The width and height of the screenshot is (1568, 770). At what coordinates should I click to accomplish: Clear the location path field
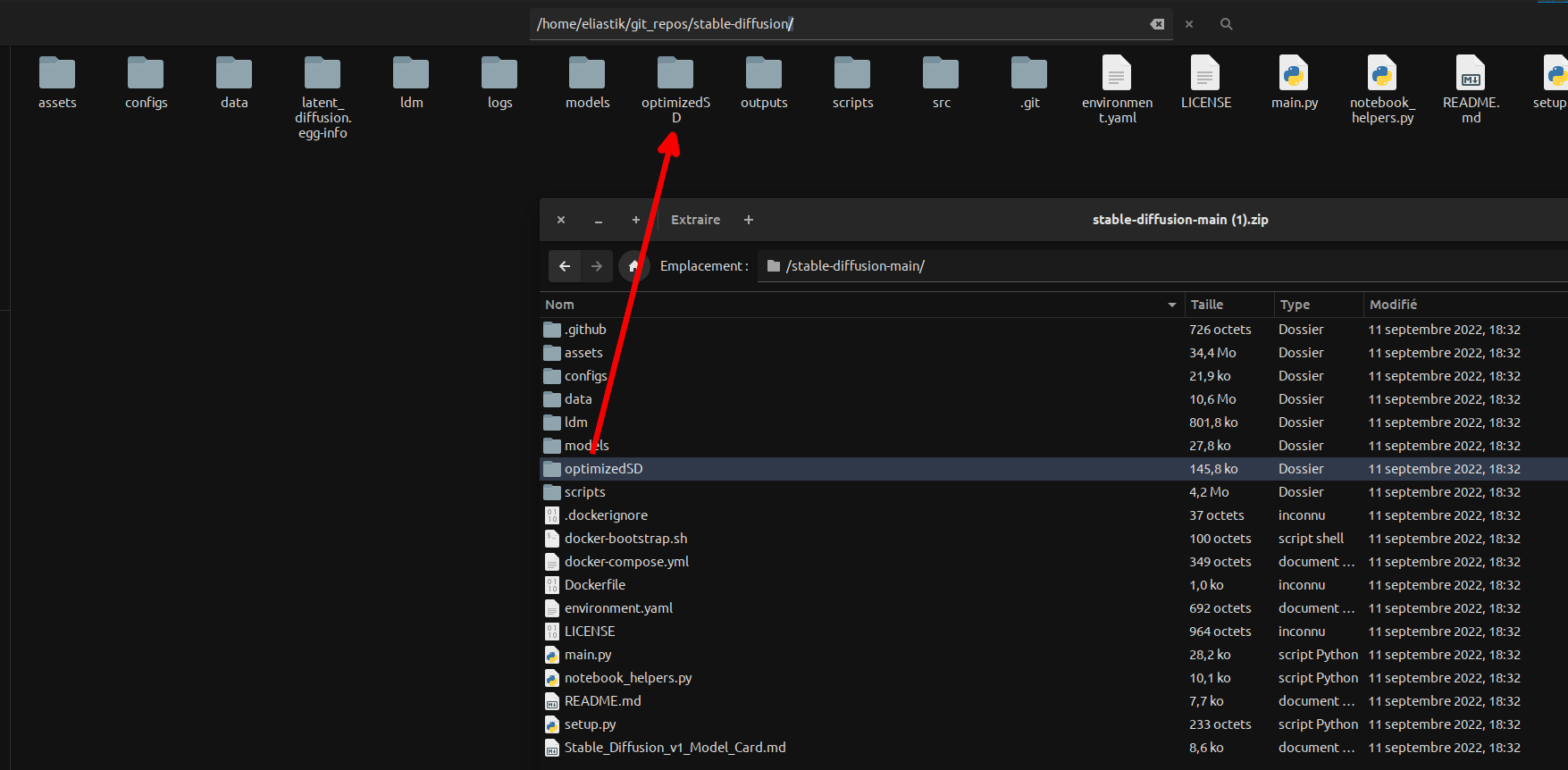click(1157, 24)
